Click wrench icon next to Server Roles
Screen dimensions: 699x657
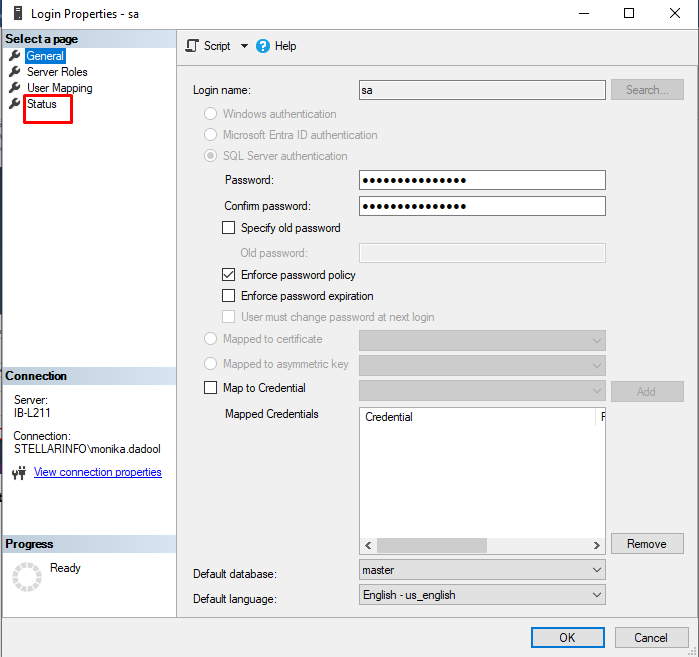coord(15,72)
